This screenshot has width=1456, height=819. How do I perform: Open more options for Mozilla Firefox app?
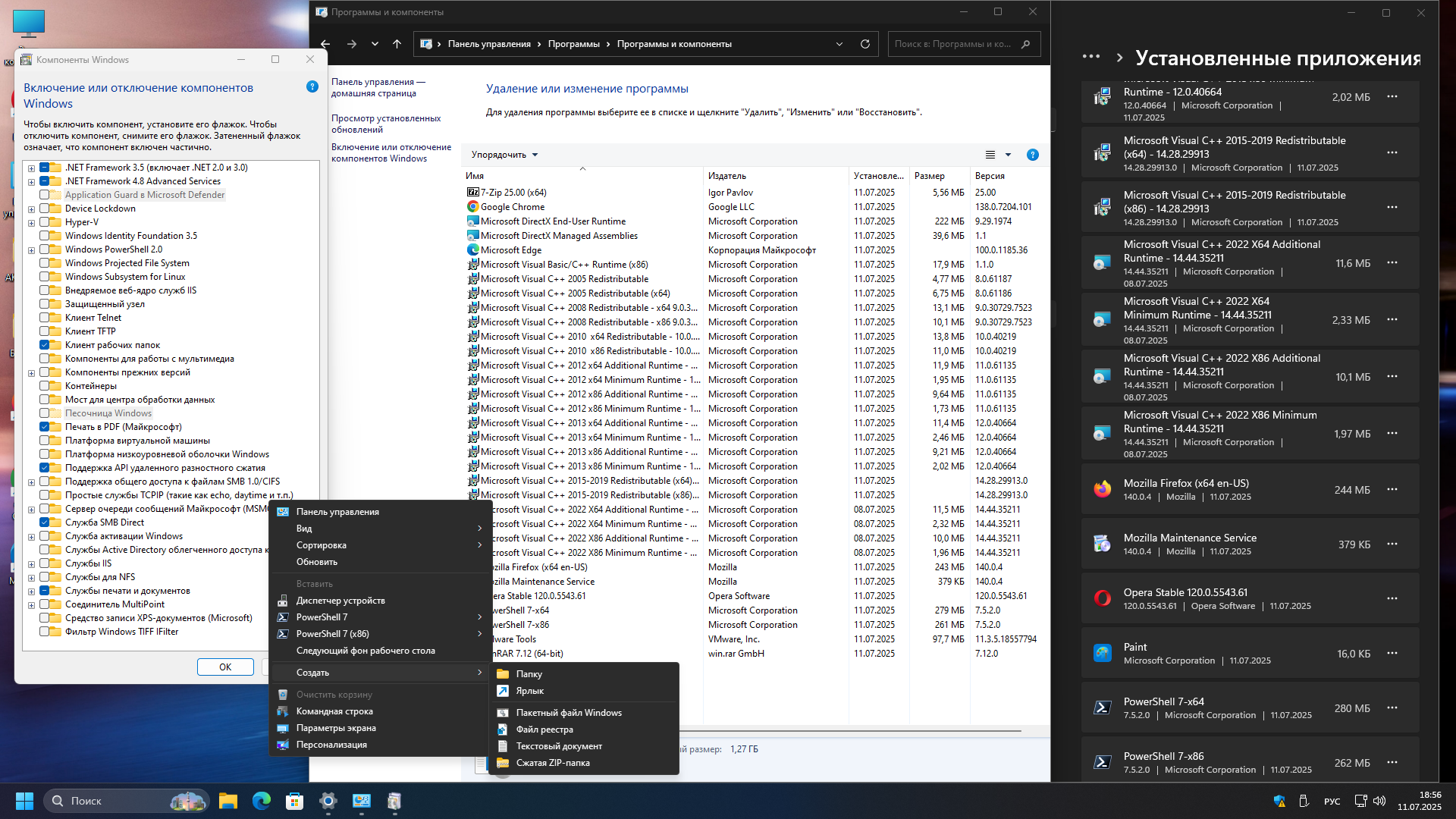point(1392,490)
